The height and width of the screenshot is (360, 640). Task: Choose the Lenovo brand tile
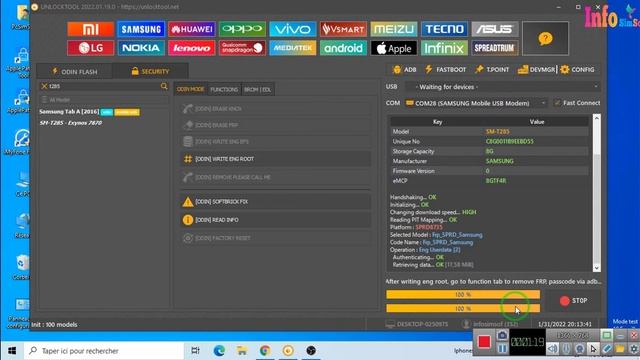(x=191, y=48)
